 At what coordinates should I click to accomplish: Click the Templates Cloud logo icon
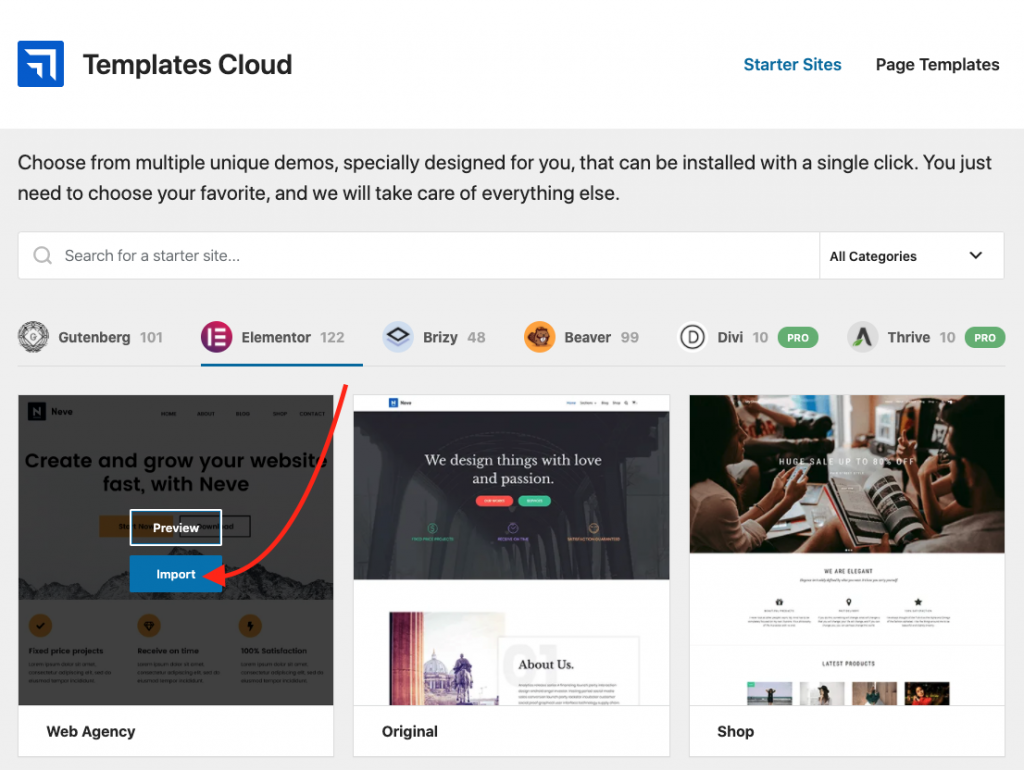[x=40, y=64]
